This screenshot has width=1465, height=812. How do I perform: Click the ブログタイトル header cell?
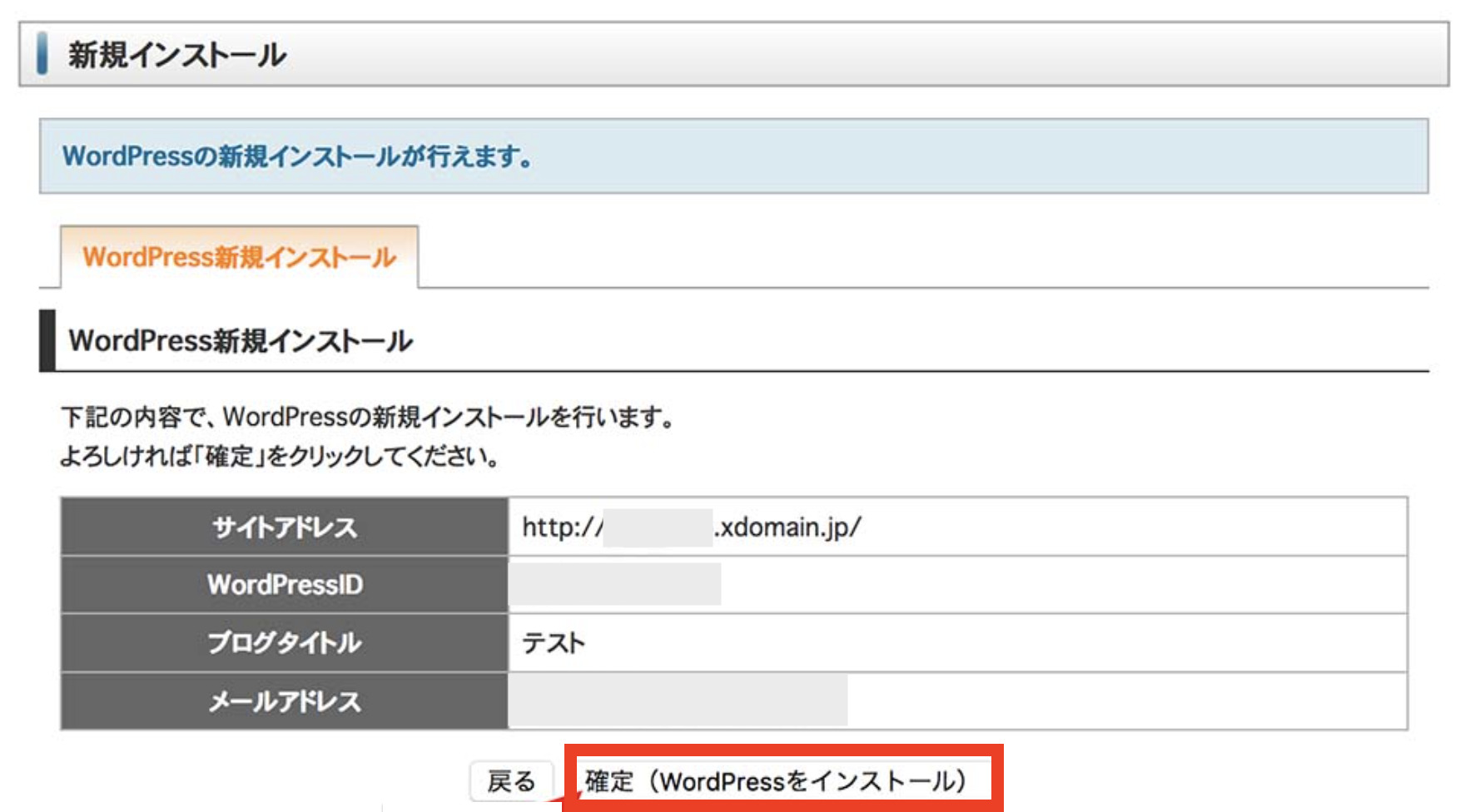click(x=285, y=643)
